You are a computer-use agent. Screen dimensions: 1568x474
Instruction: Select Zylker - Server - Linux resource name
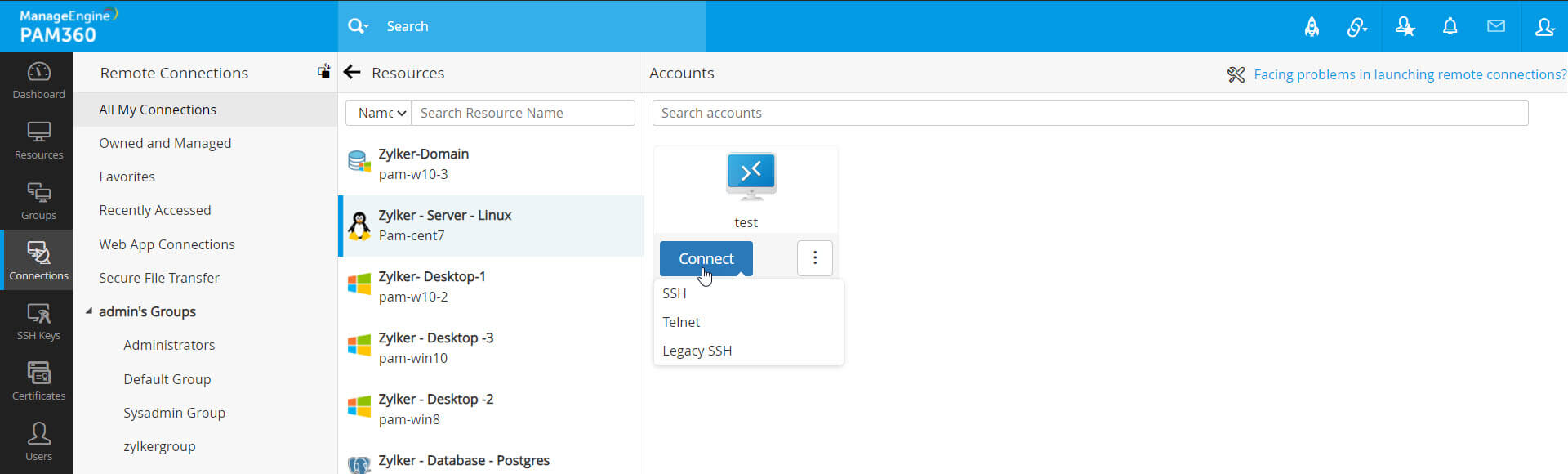click(x=445, y=215)
